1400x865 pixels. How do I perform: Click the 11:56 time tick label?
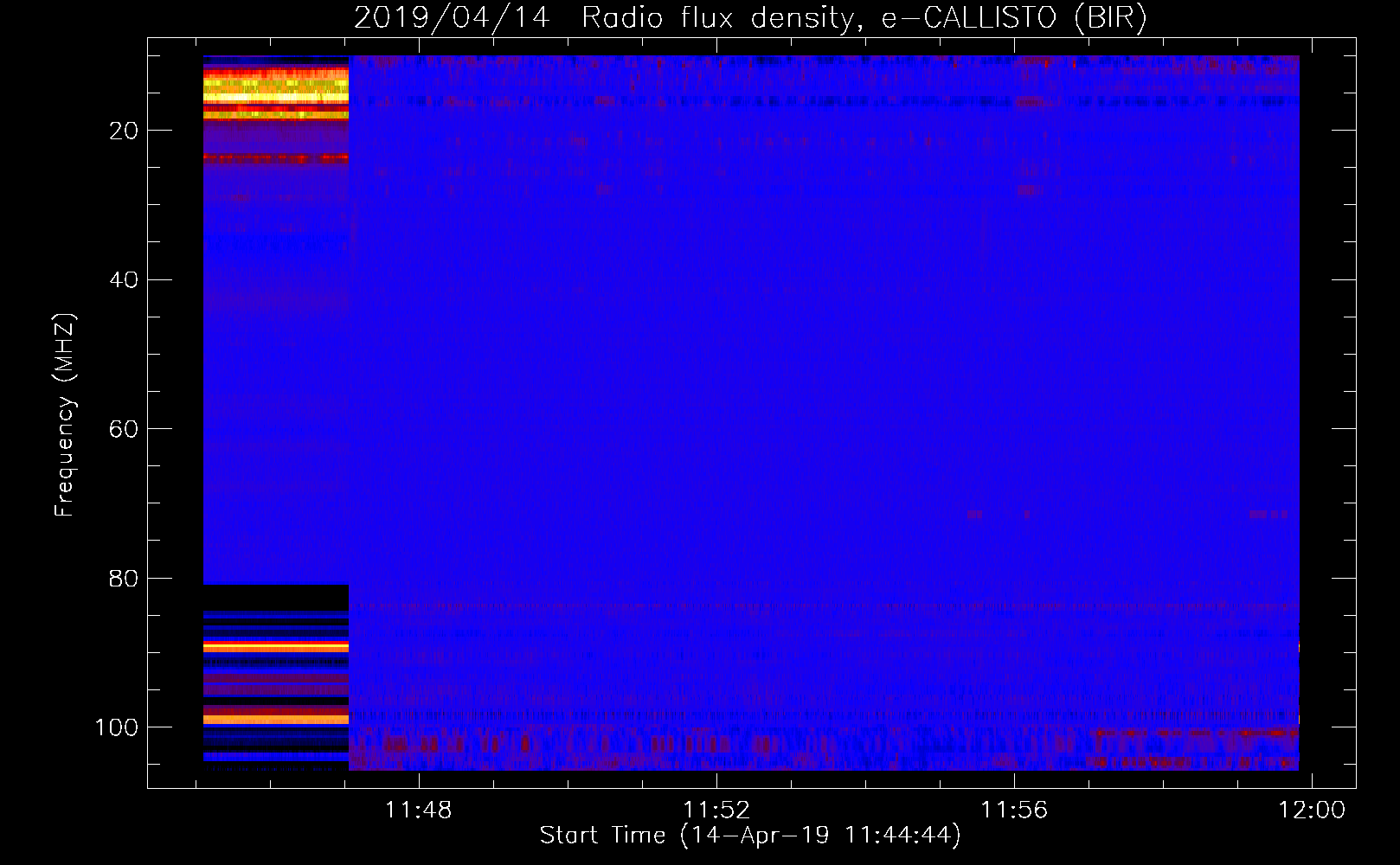click(x=1014, y=810)
